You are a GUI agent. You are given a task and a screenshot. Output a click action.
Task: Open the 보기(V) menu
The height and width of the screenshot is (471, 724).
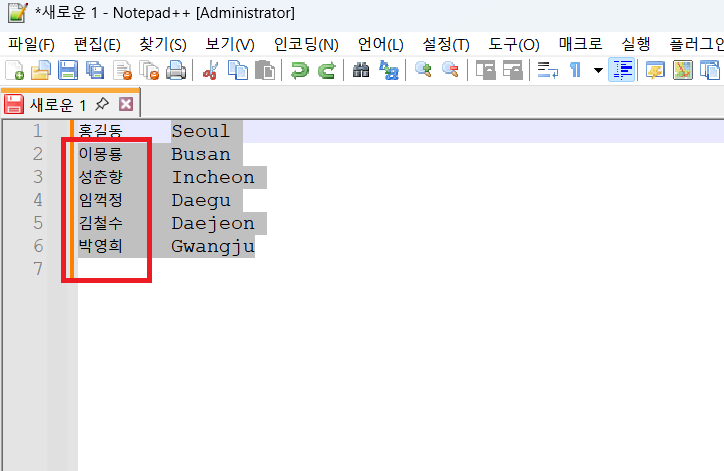pyautogui.click(x=230, y=44)
